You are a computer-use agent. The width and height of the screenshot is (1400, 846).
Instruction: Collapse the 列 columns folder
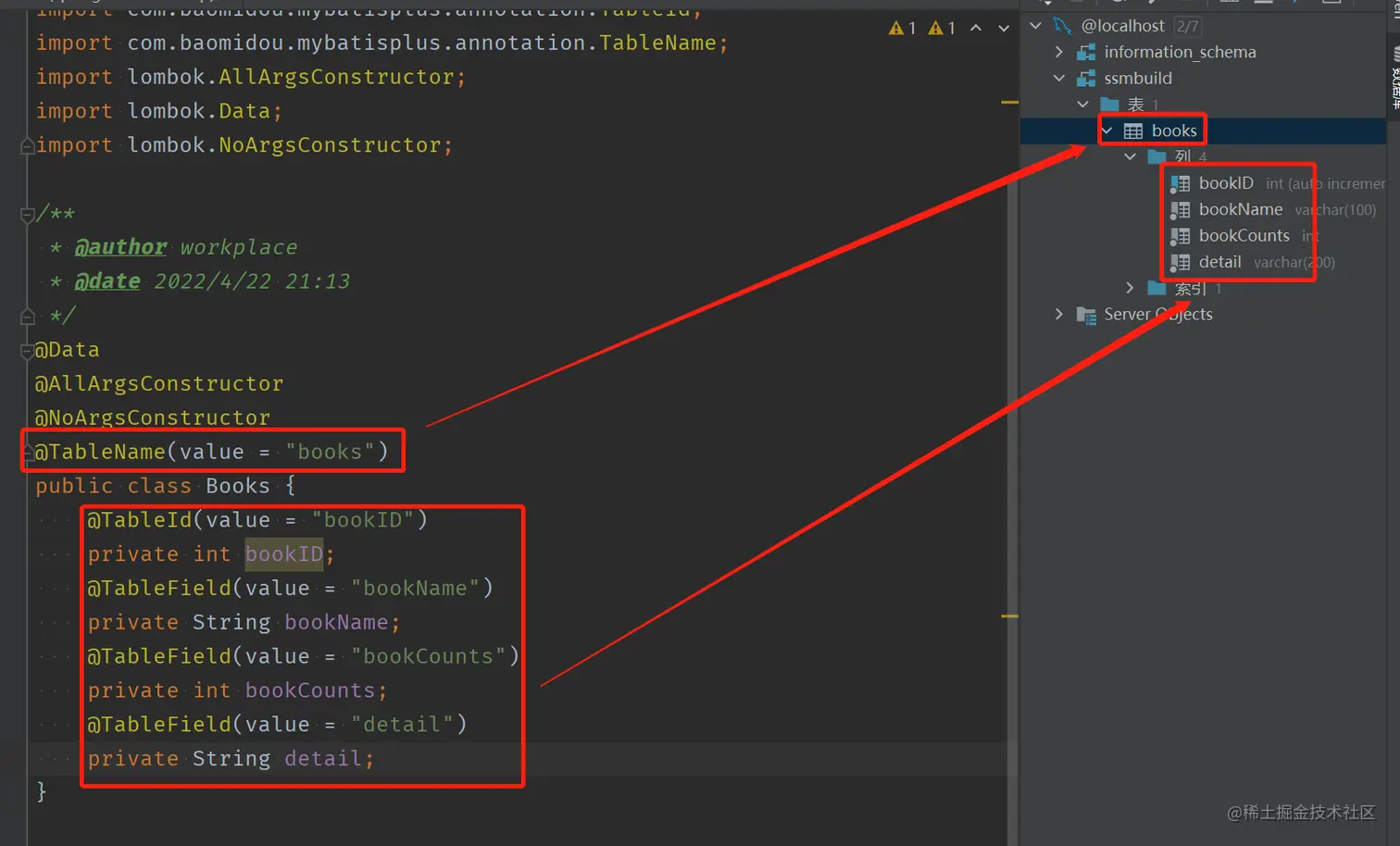[x=1130, y=156]
